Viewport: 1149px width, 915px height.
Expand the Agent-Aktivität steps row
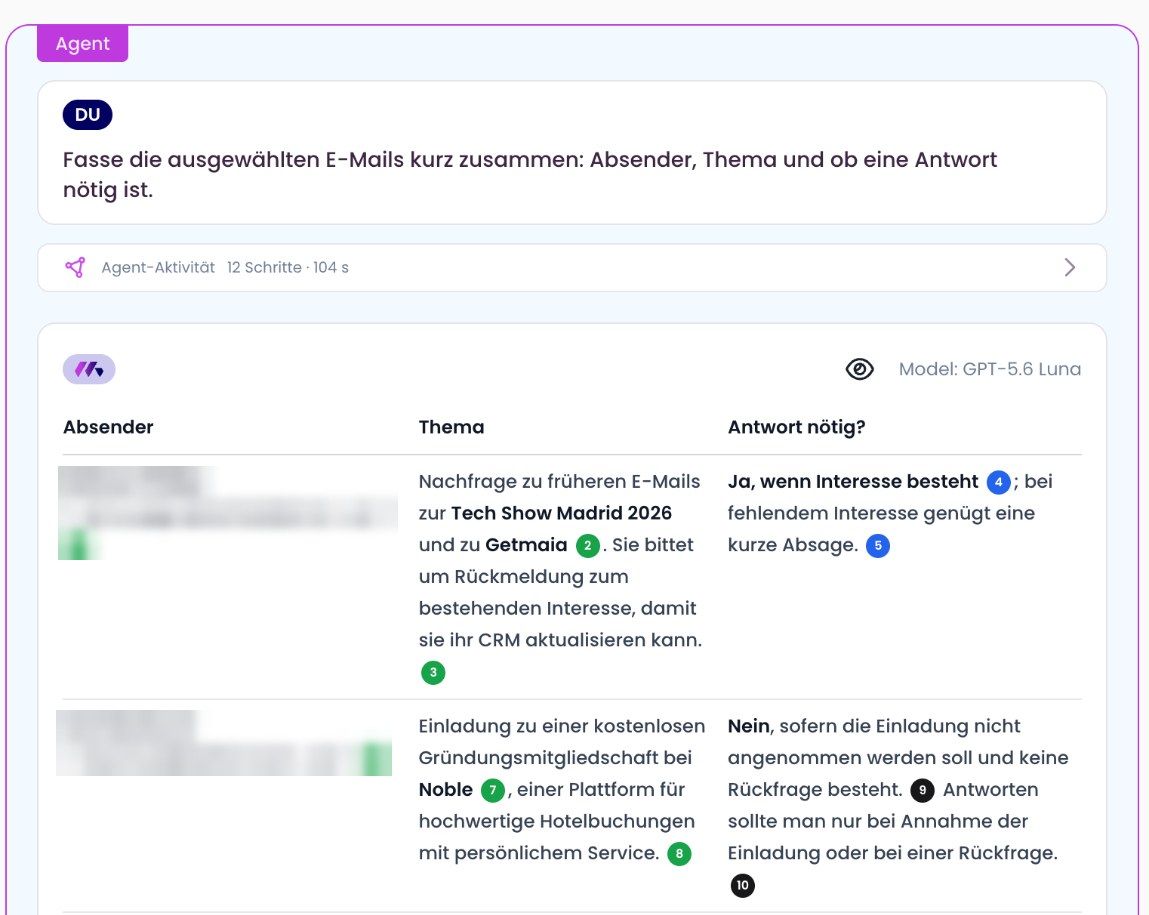[572, 267]
